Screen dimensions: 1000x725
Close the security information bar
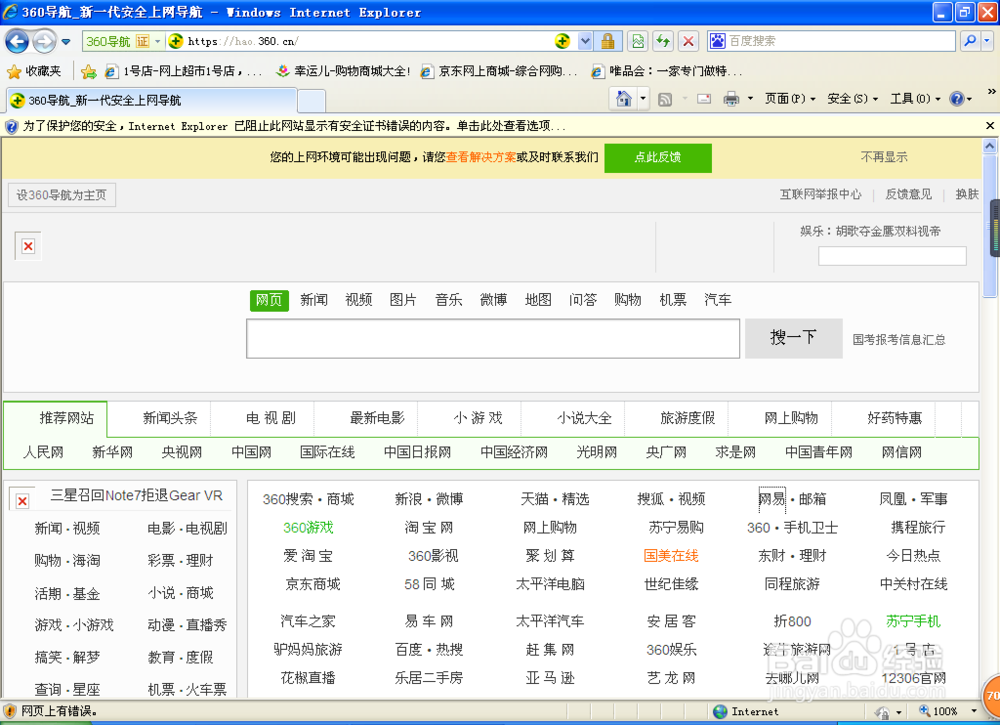point(990,126)
